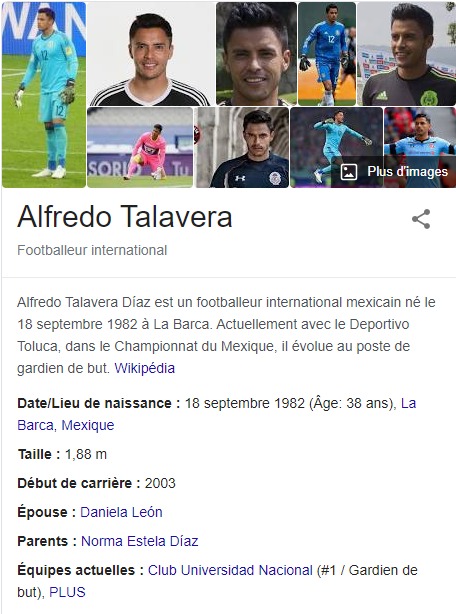This screenshot has width=456, height=614.
Task: Open the photo of goalkeeper in blue number 12 kit
Action: point(327,54)
